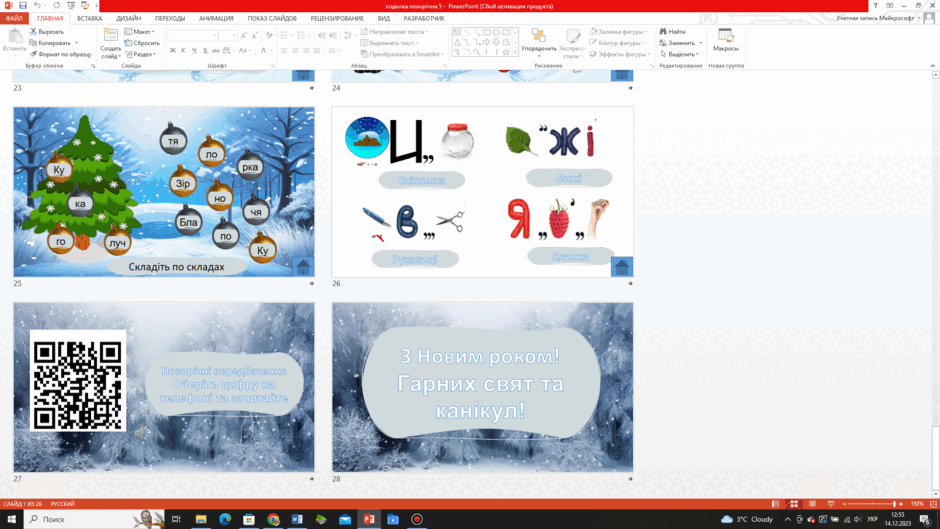Expand the Макет layout dropdown
The image size is (940, 529).
click(x=140, y=31)
